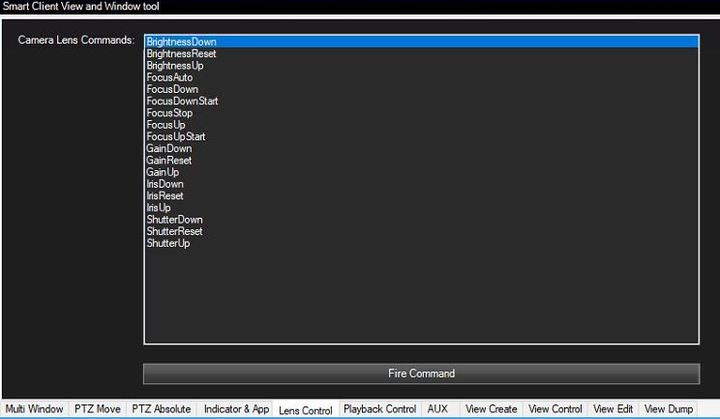Select the FocusAuto lens command
This screenshot has height=419, width=720.
click(170, 77)
